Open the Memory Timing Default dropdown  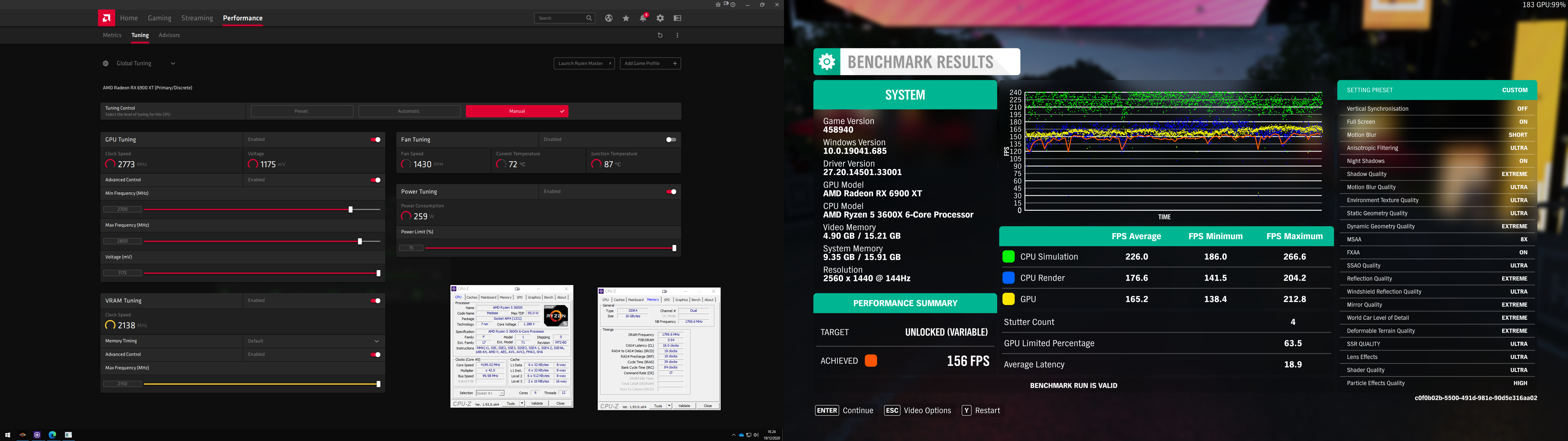point(313,341)
